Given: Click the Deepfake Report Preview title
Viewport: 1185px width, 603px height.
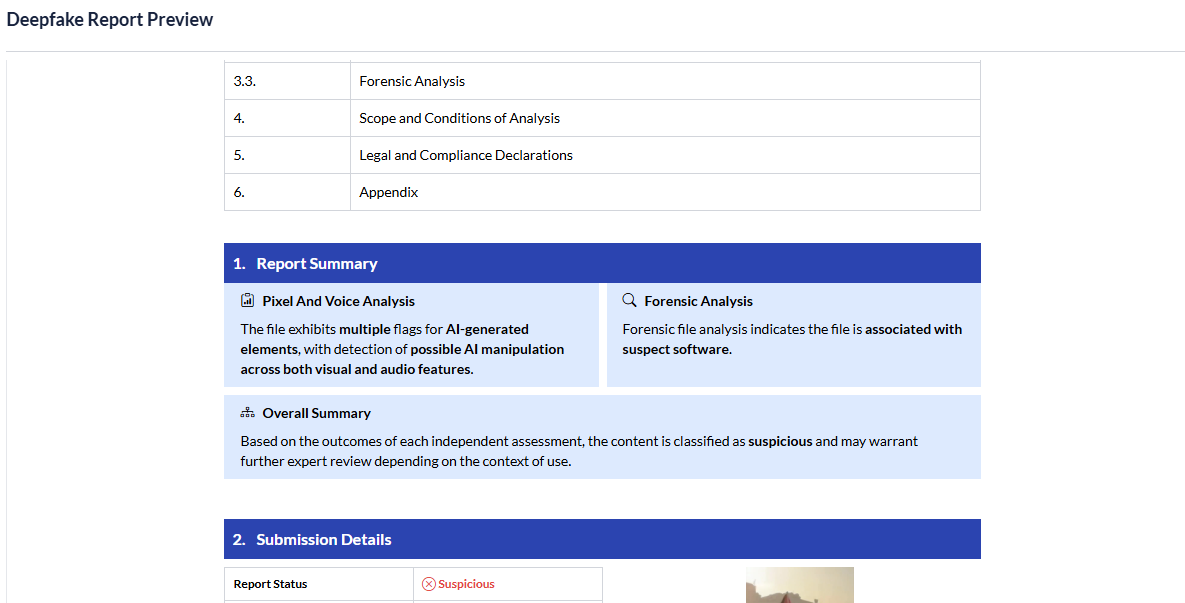Looking at the screenshot, I should click(x=110, y=20).
